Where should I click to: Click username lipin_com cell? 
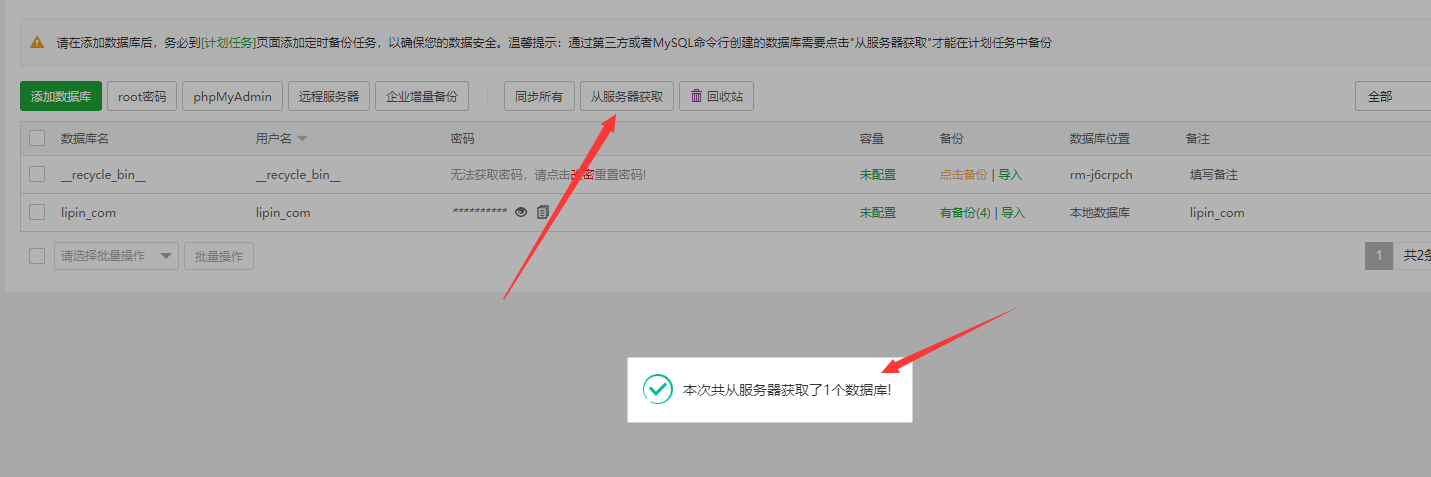[x=283, y=213]
